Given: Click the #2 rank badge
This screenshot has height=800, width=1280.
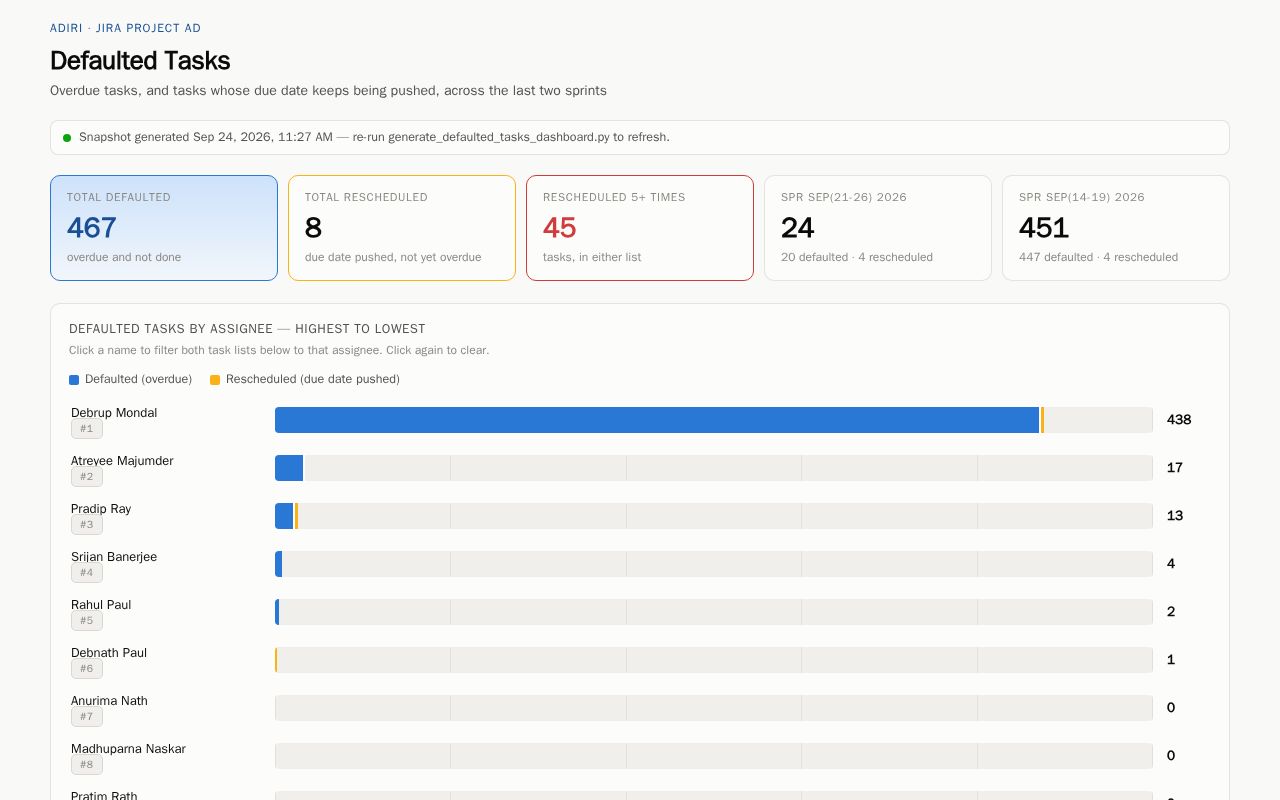Looking at the screenshot, I should pos(87,477).
